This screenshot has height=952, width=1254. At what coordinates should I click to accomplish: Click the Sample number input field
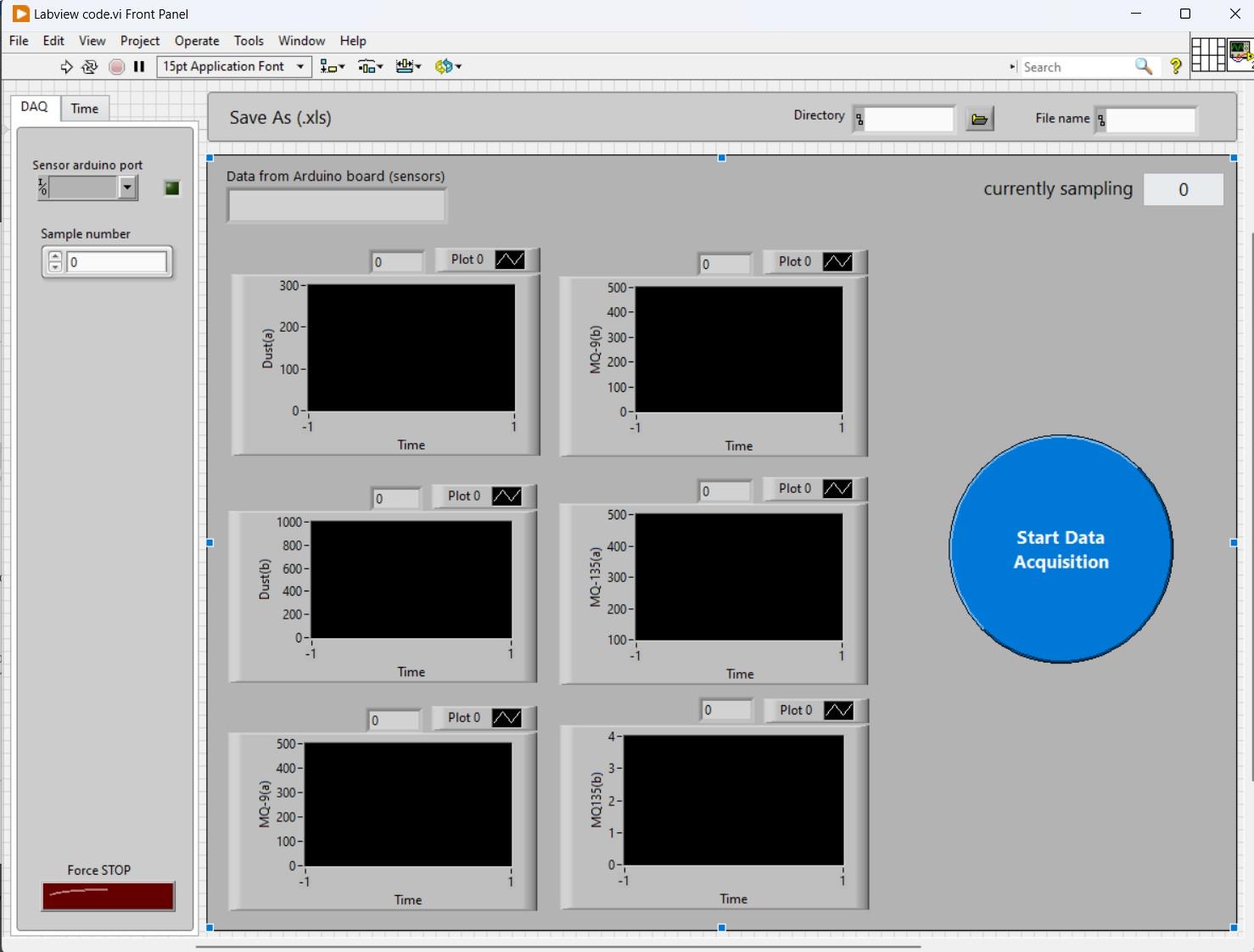pos(117,262)
